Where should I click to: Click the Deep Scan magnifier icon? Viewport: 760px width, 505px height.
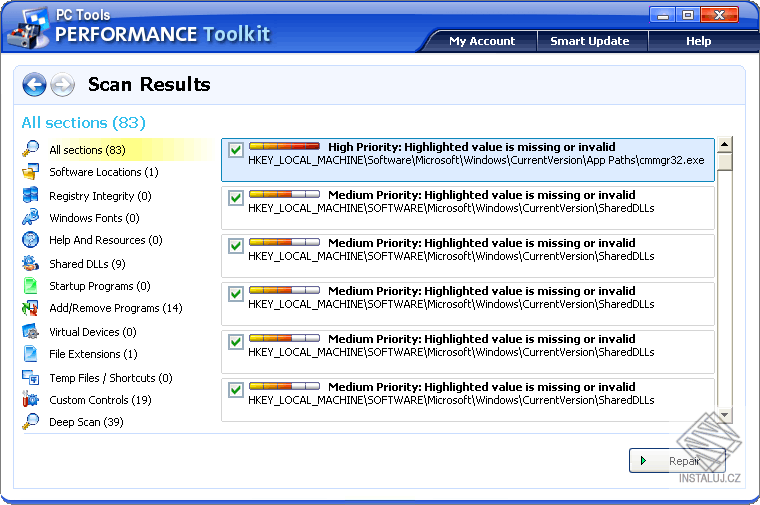click(x=30, y=422)
